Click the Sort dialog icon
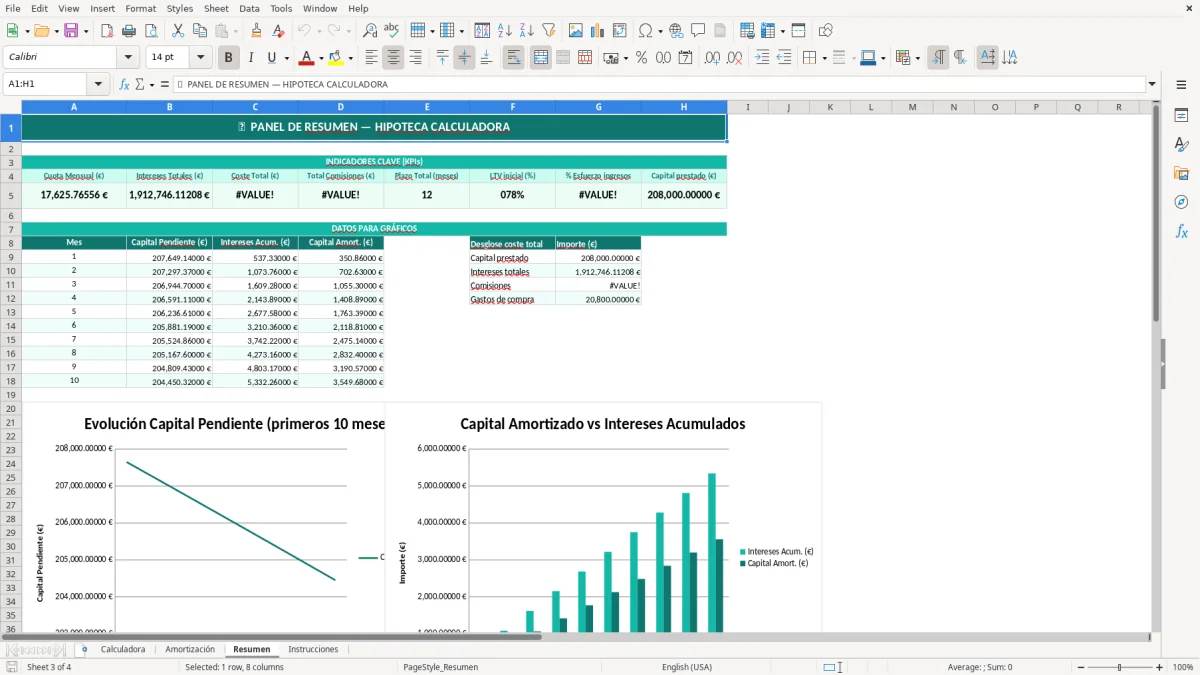Image resolution: width=1200 pixels, height=675 pixels. 482,31
